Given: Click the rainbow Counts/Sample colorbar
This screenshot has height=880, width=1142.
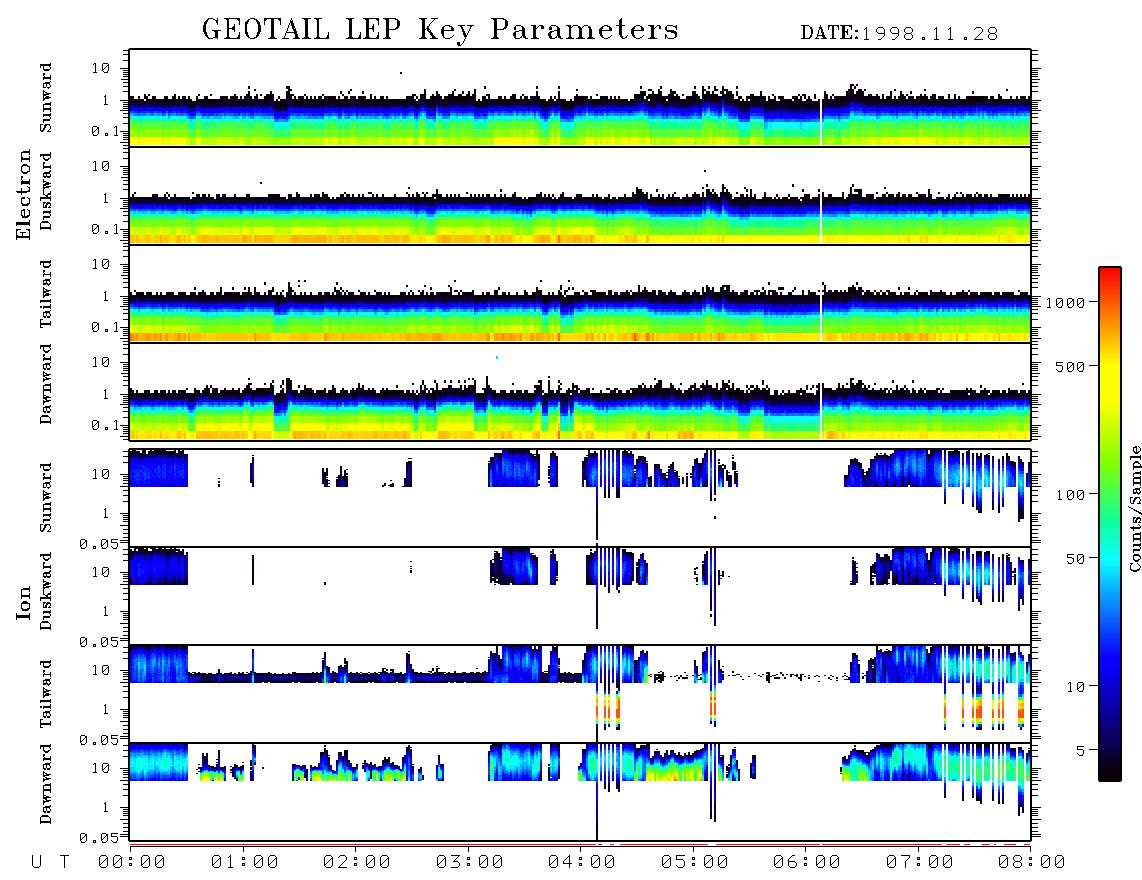Looking at the screenshot, I should click(x=1110, y=524).
